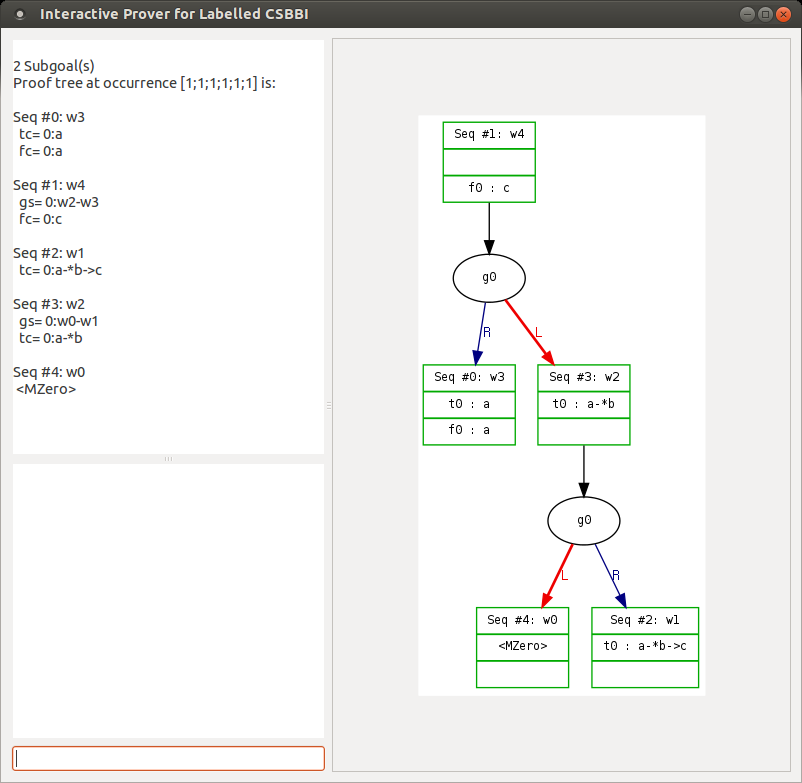Select the root node Seq #1: w4

coord(488,134)
